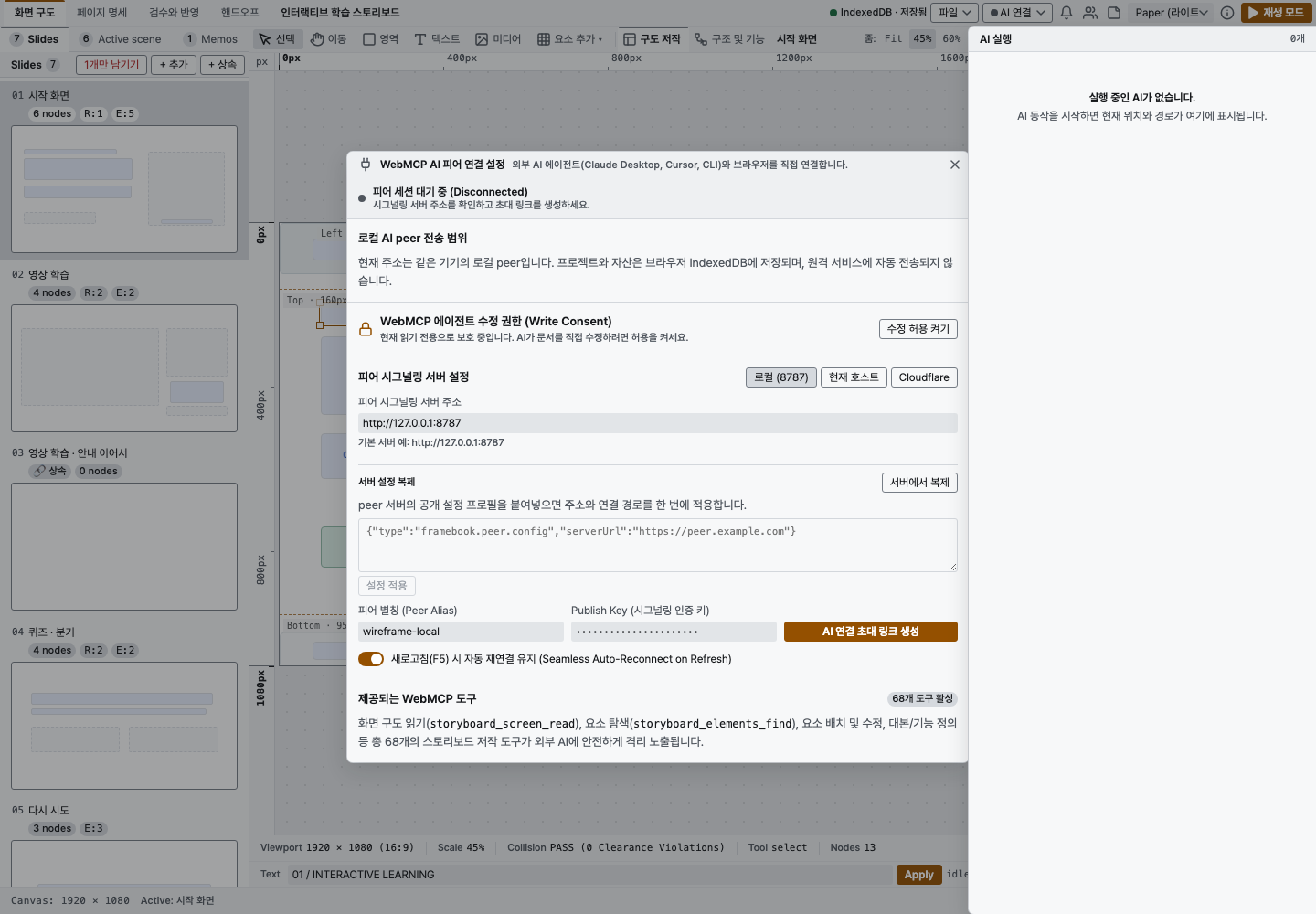Turn on 수정 허용 켜기 write consent
The height and width of the screenshot is (914, 1316).
click(918, 329)
